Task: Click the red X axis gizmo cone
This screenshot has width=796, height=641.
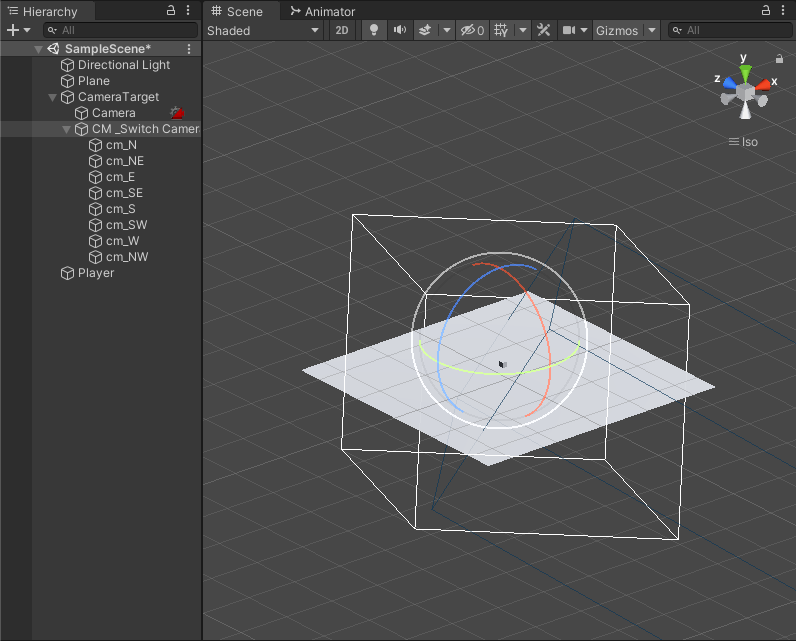Action: pyautogui.click(x=762, y=85)
